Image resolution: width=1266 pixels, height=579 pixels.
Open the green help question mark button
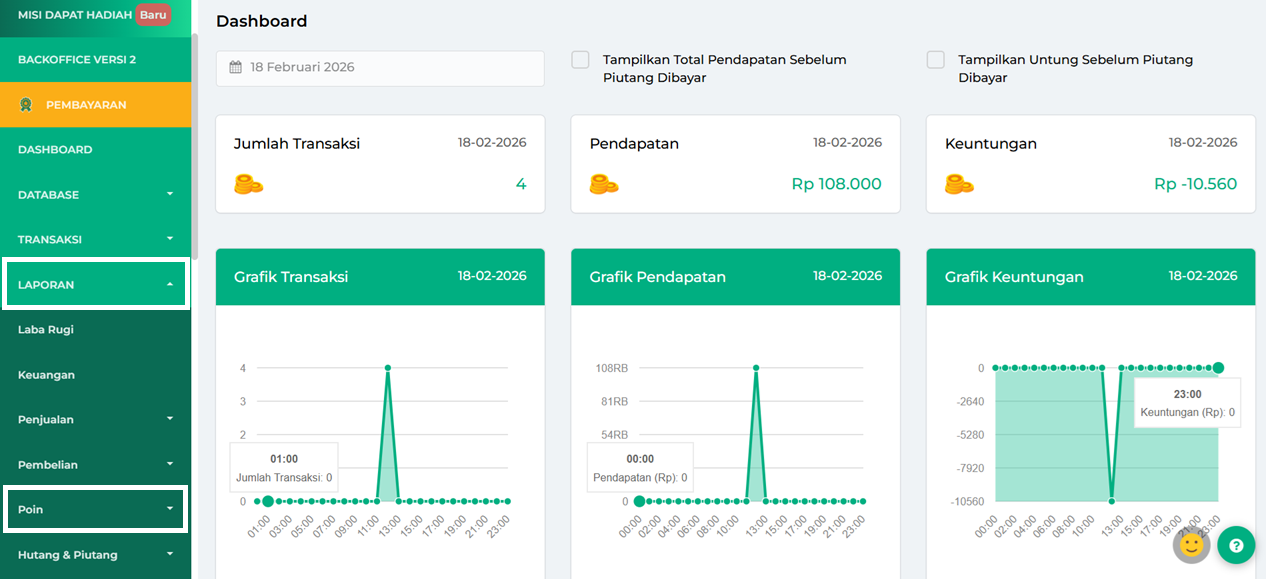pyautogui.click(x=1236, y=545)
